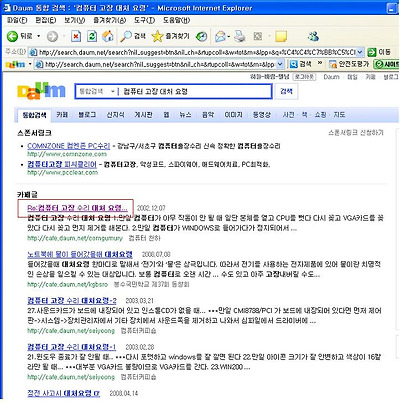This screenshot has height=403, width=400.
Task: Open the 정전 사고시 대처요령 result
Action: click(x=63, y=393)
